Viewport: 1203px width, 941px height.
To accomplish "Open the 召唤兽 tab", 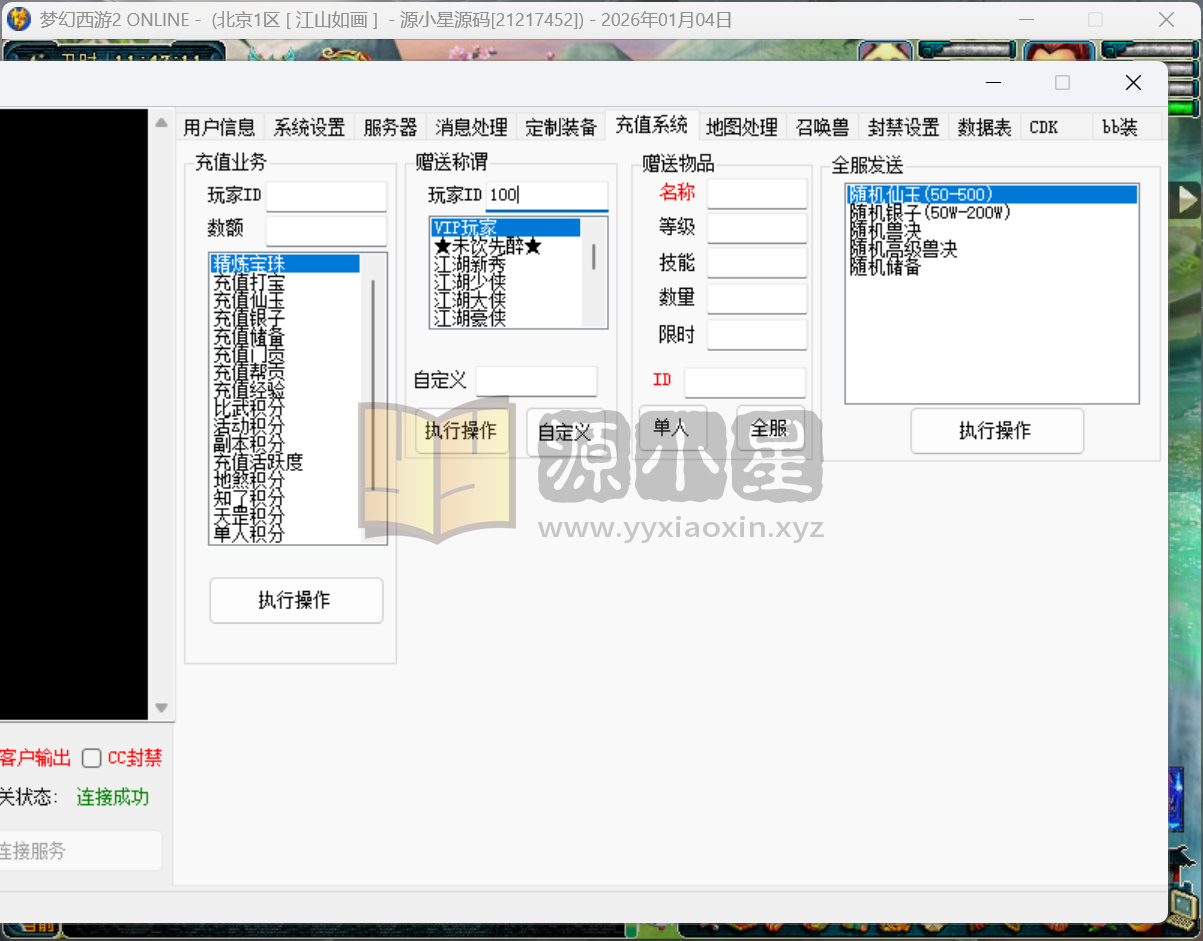I will coord(823,127).
